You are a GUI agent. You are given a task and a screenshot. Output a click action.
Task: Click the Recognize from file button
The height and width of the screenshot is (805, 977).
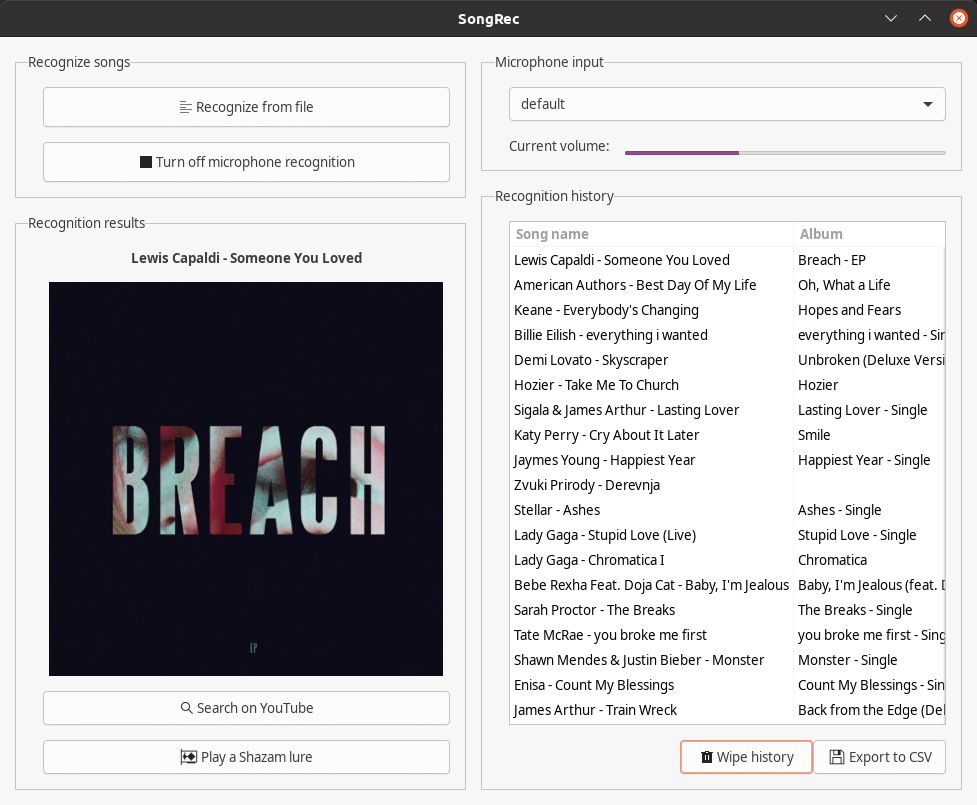[246, 107]
